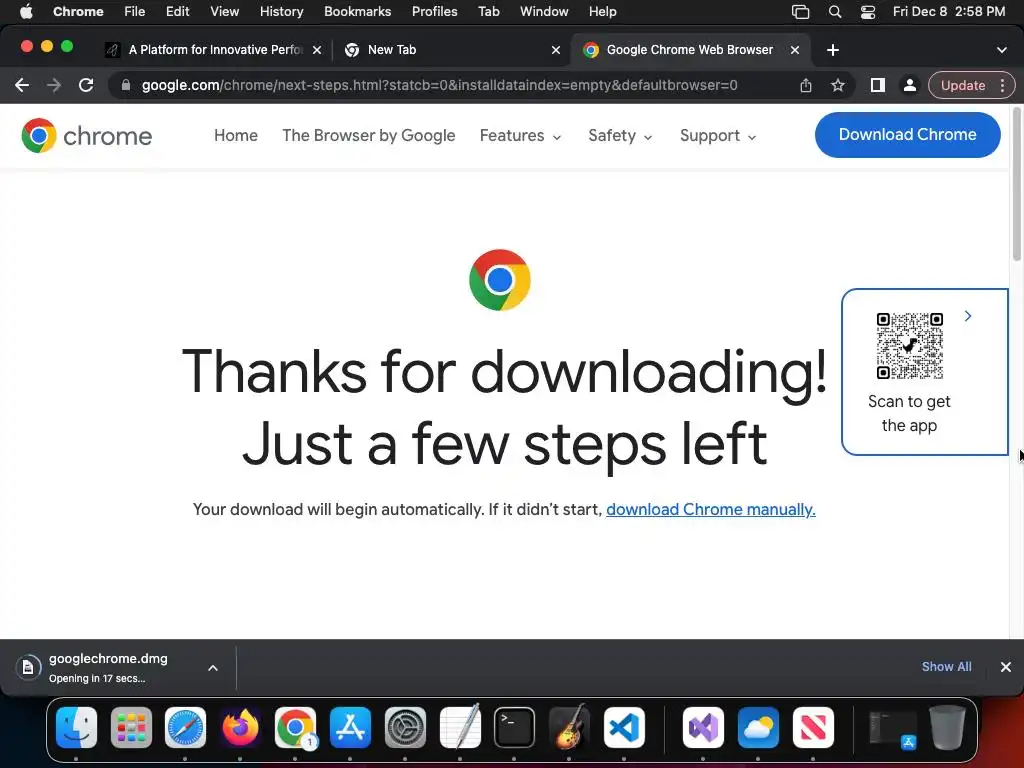This screenshot has width=1024, height=768.
Task: Click the chrome logo in the page header
Action: 87,135
